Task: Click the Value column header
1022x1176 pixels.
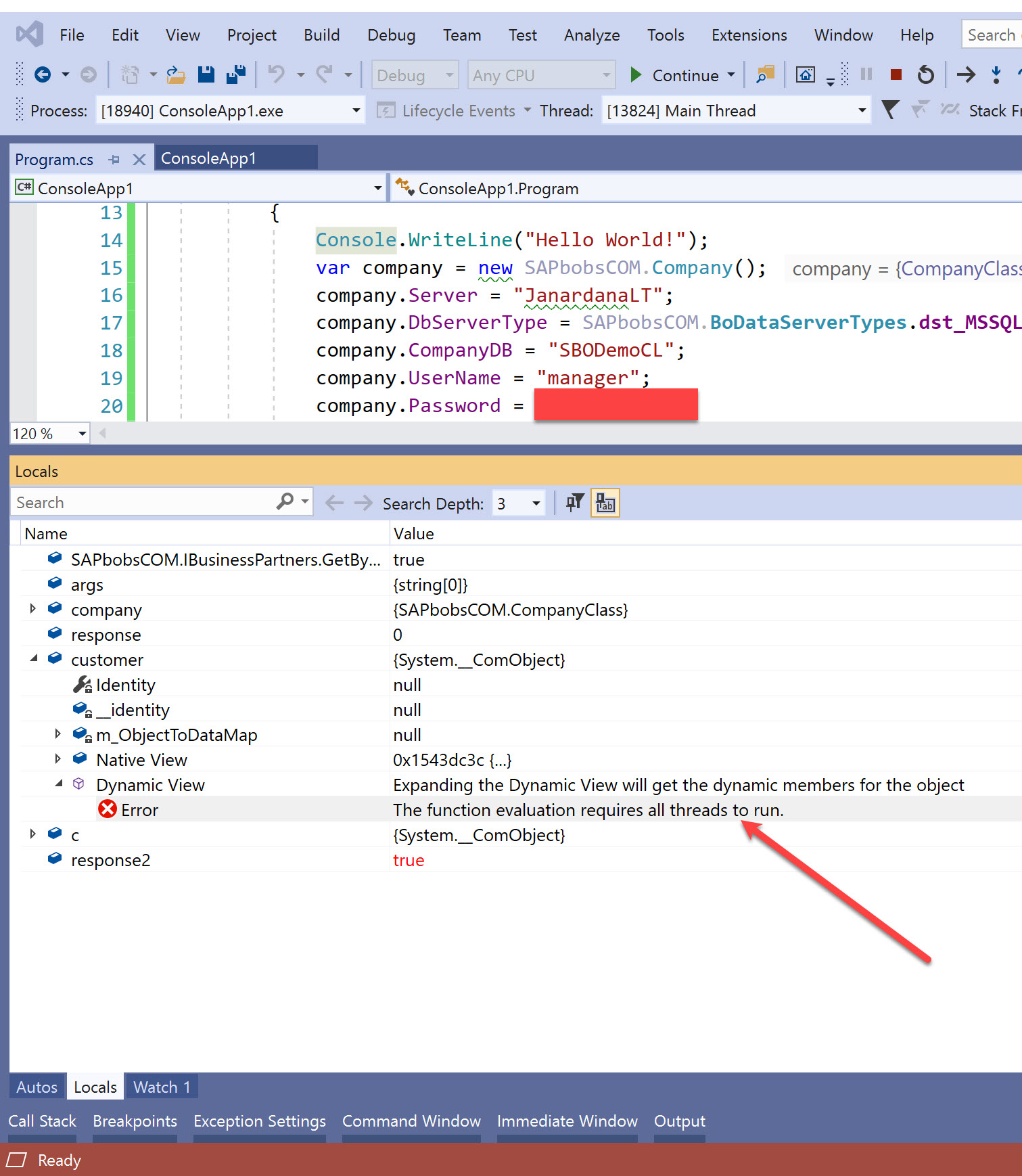Action: point(706,533)
